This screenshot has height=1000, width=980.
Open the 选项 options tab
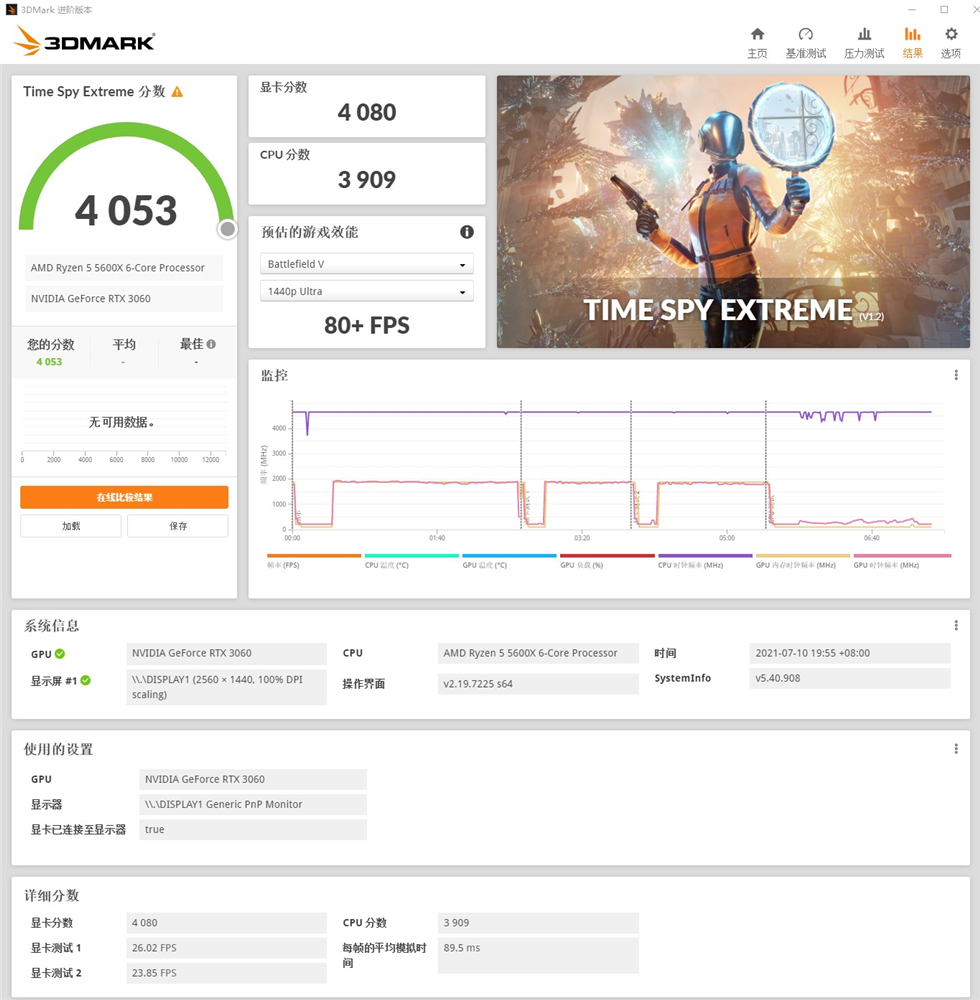pyautogui.click(x=951, y=43)
